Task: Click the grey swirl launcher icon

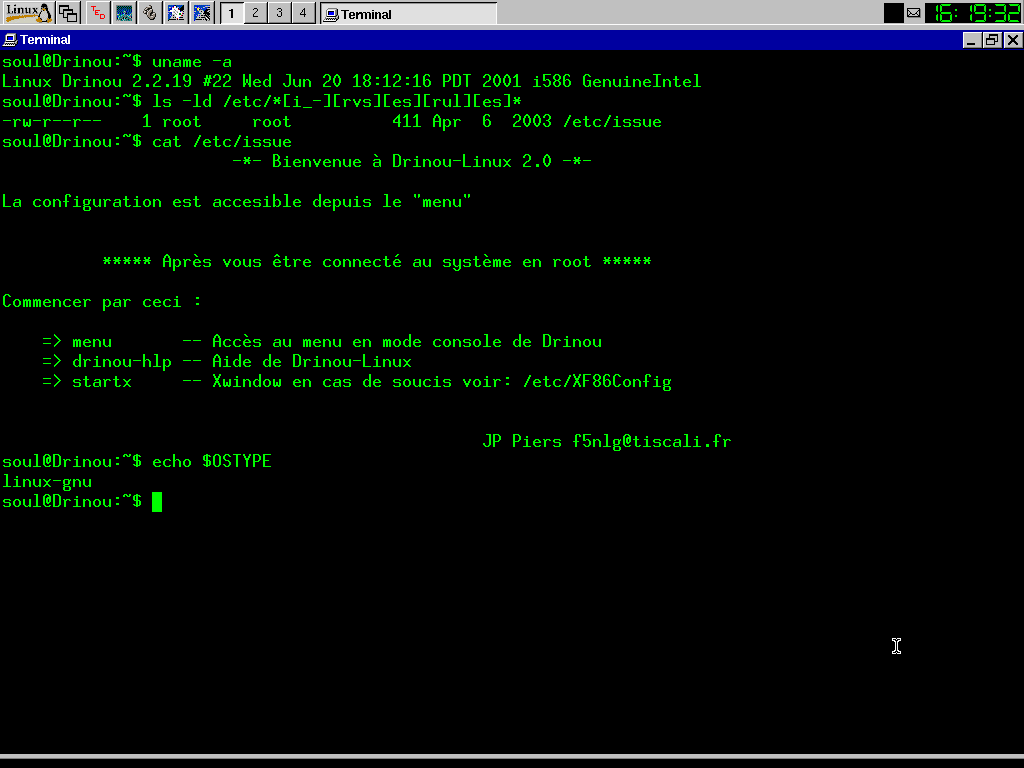Action: pos(150,13)
